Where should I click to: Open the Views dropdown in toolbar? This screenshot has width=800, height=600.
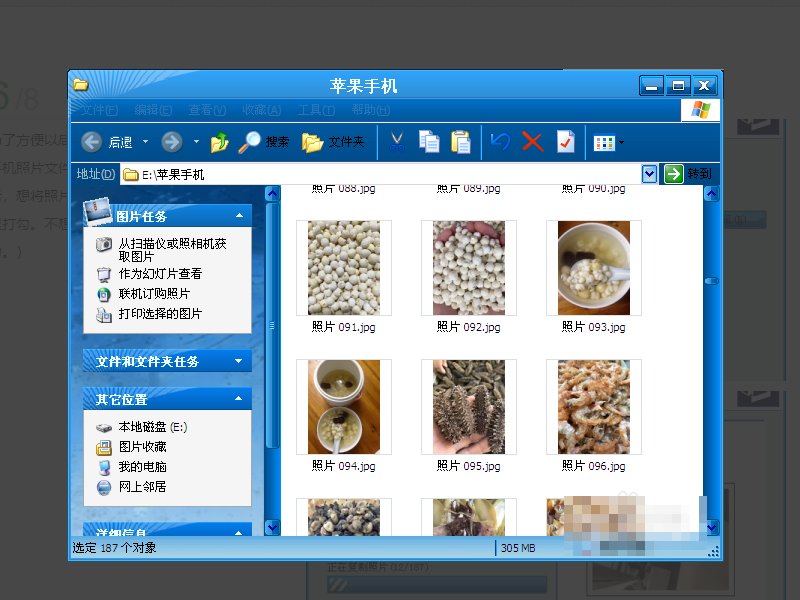[x=608, y=142]
